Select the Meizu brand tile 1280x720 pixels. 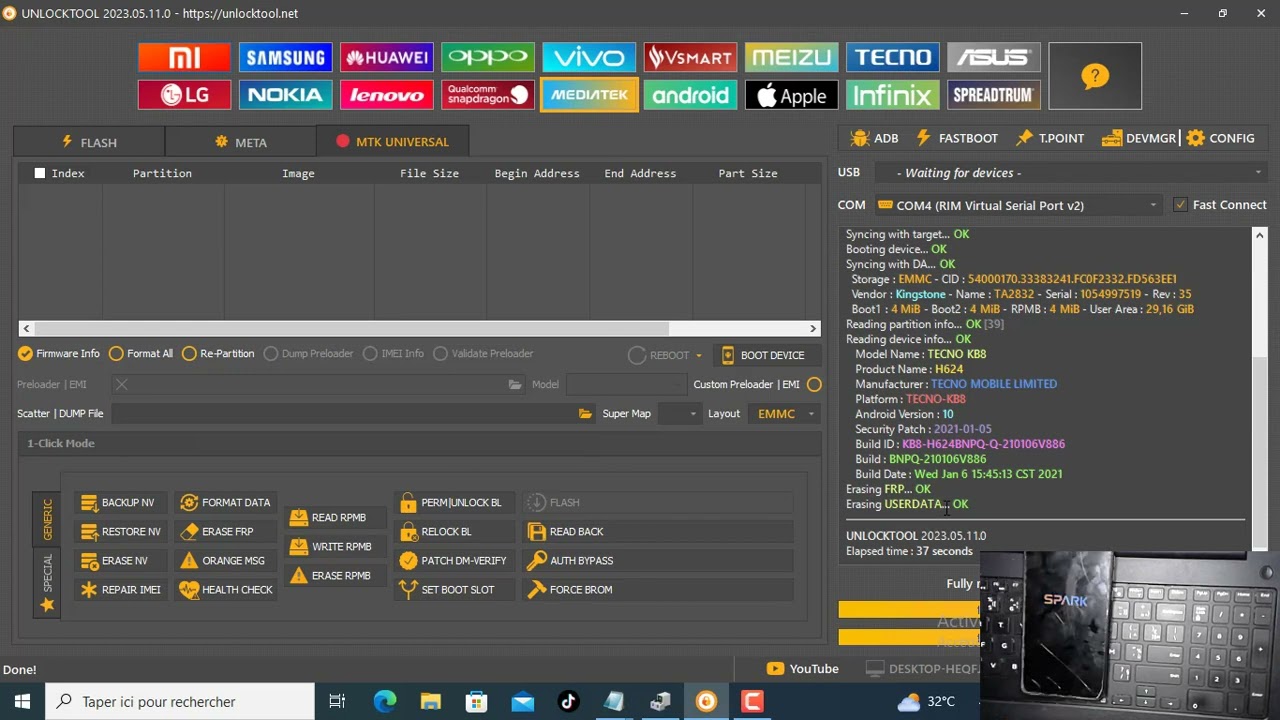791,57
